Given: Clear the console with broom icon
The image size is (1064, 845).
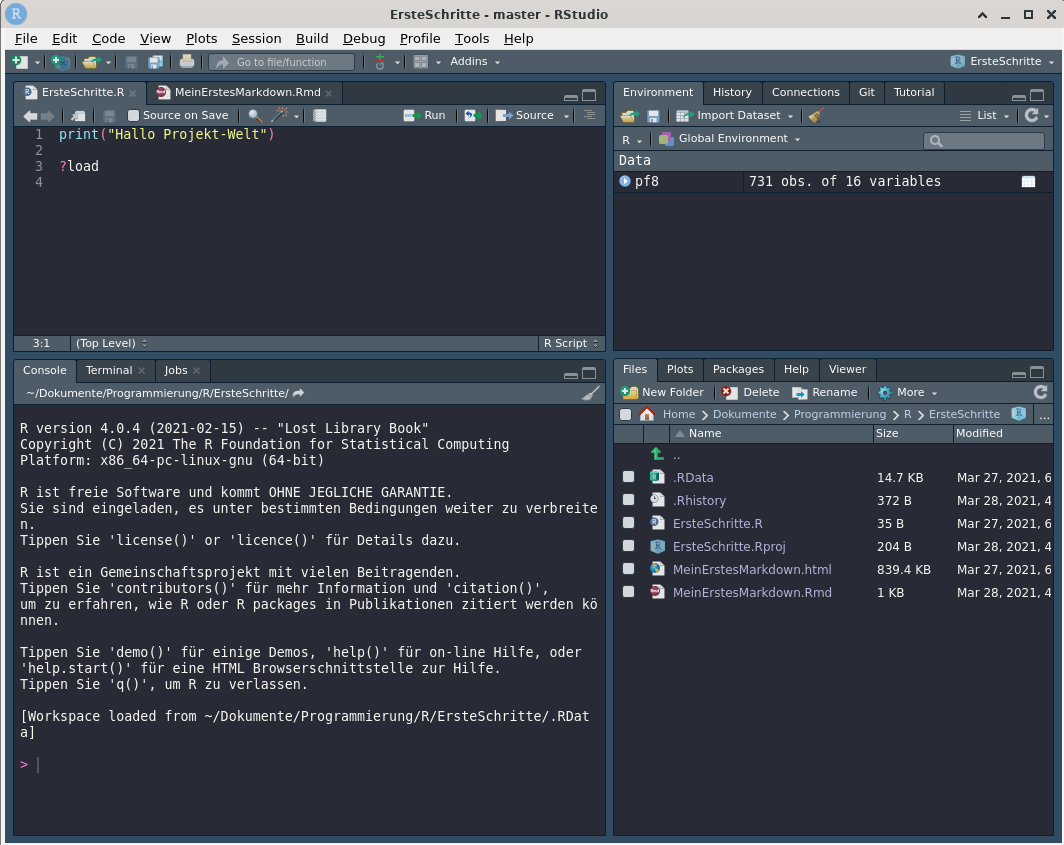Looking at the screenshot, I should pos(590,393).
